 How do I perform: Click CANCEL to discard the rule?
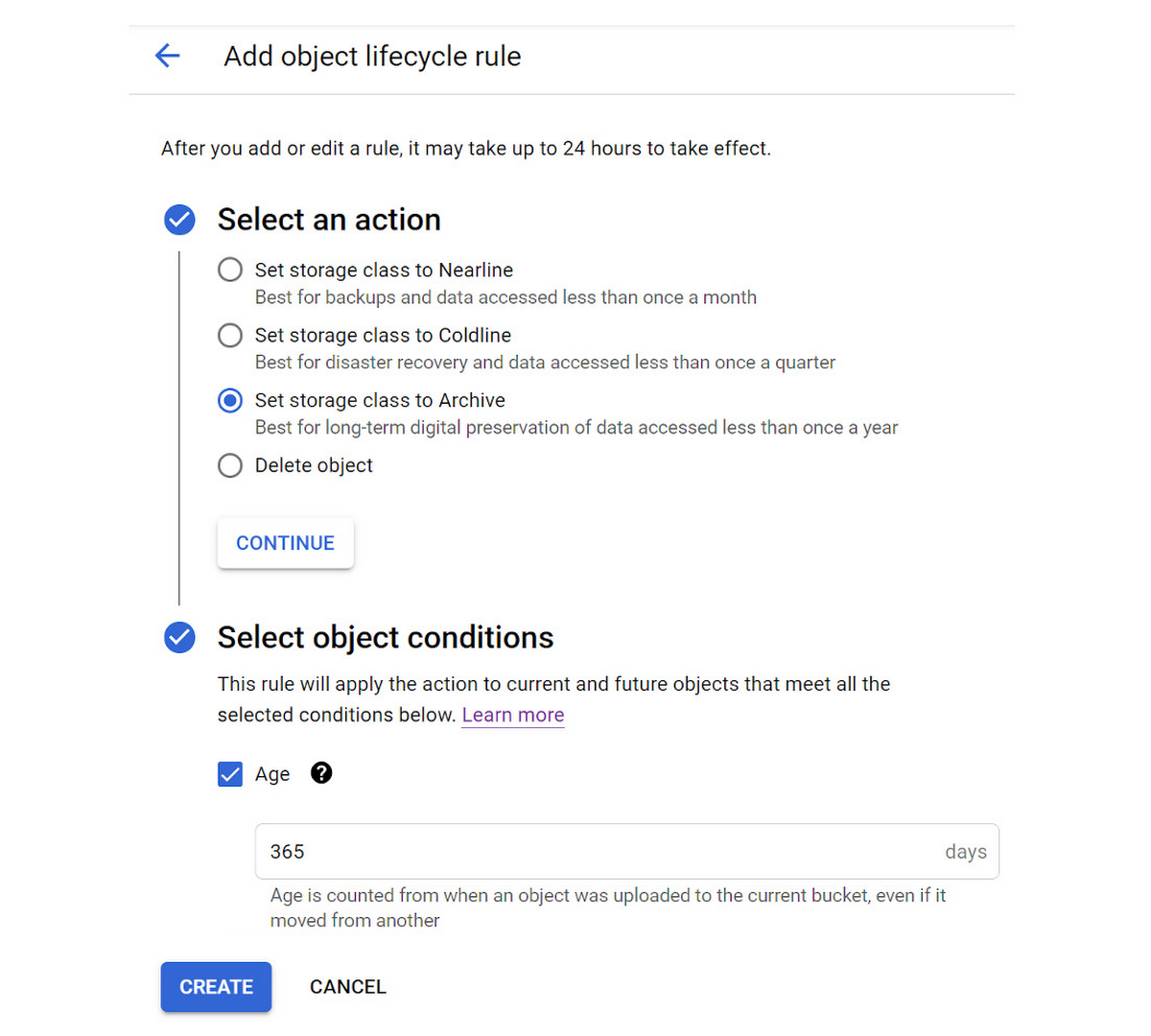point(347,986)
